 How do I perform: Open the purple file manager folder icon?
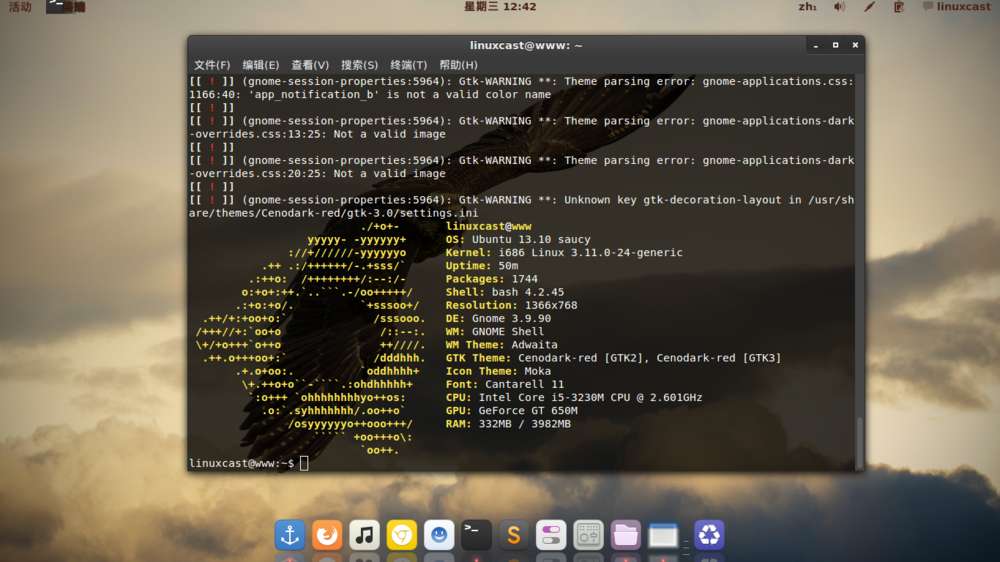tap(626, 535)
